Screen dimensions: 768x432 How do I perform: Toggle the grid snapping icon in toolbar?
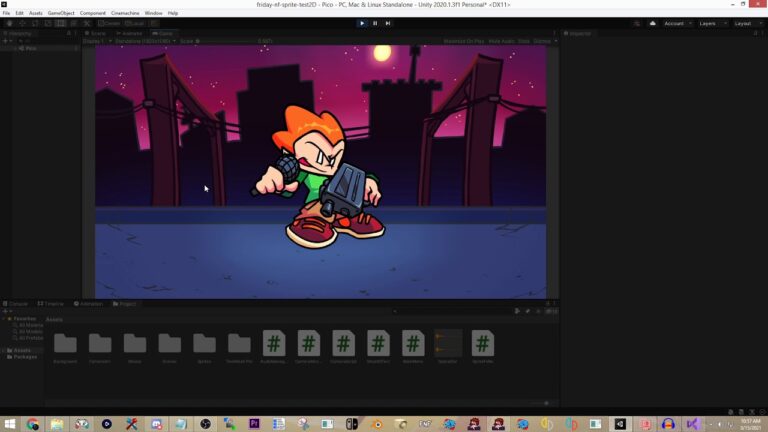(x=154, y=23)
